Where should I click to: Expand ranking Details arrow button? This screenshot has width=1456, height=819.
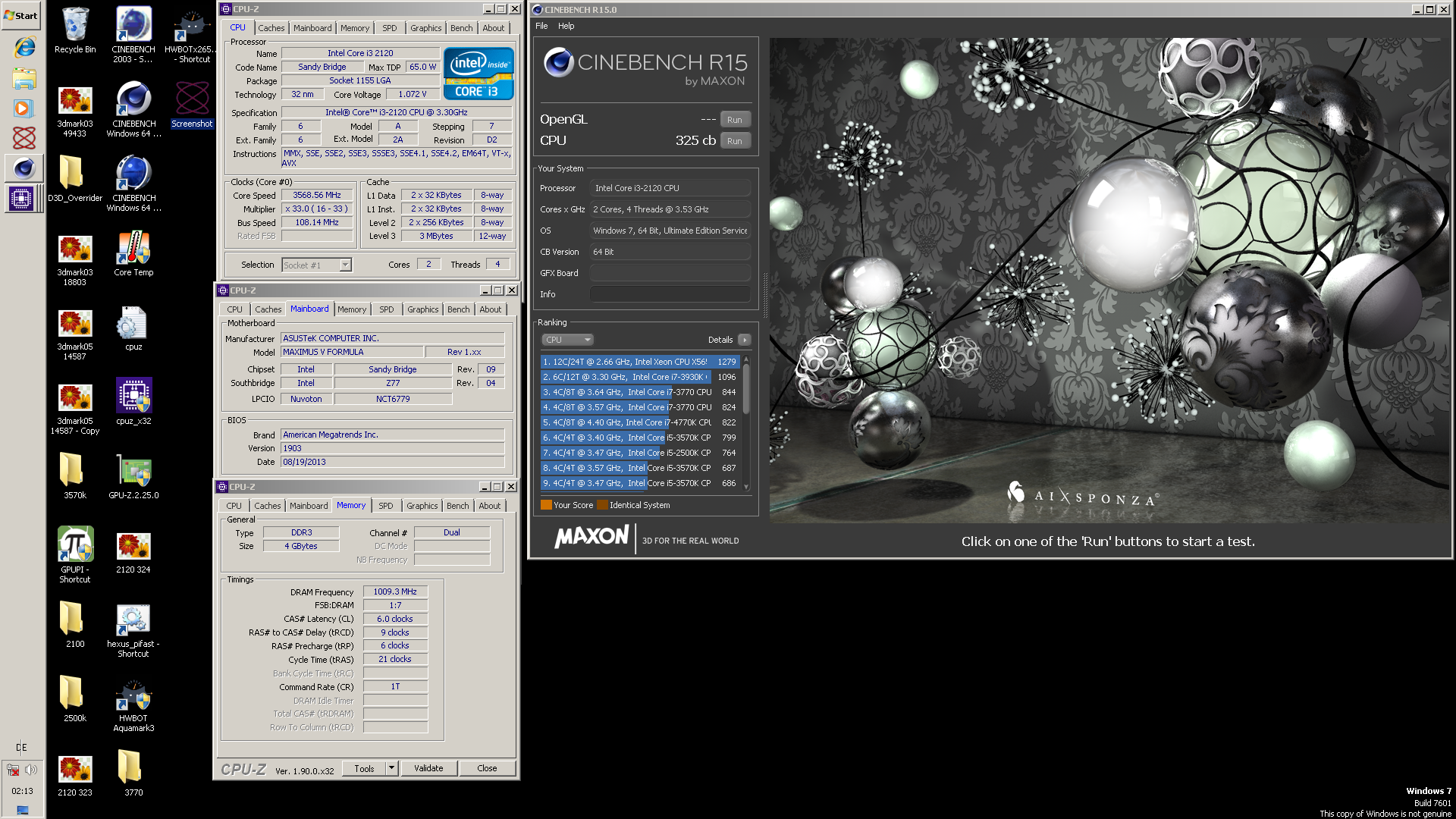click(x=745, y=340)
